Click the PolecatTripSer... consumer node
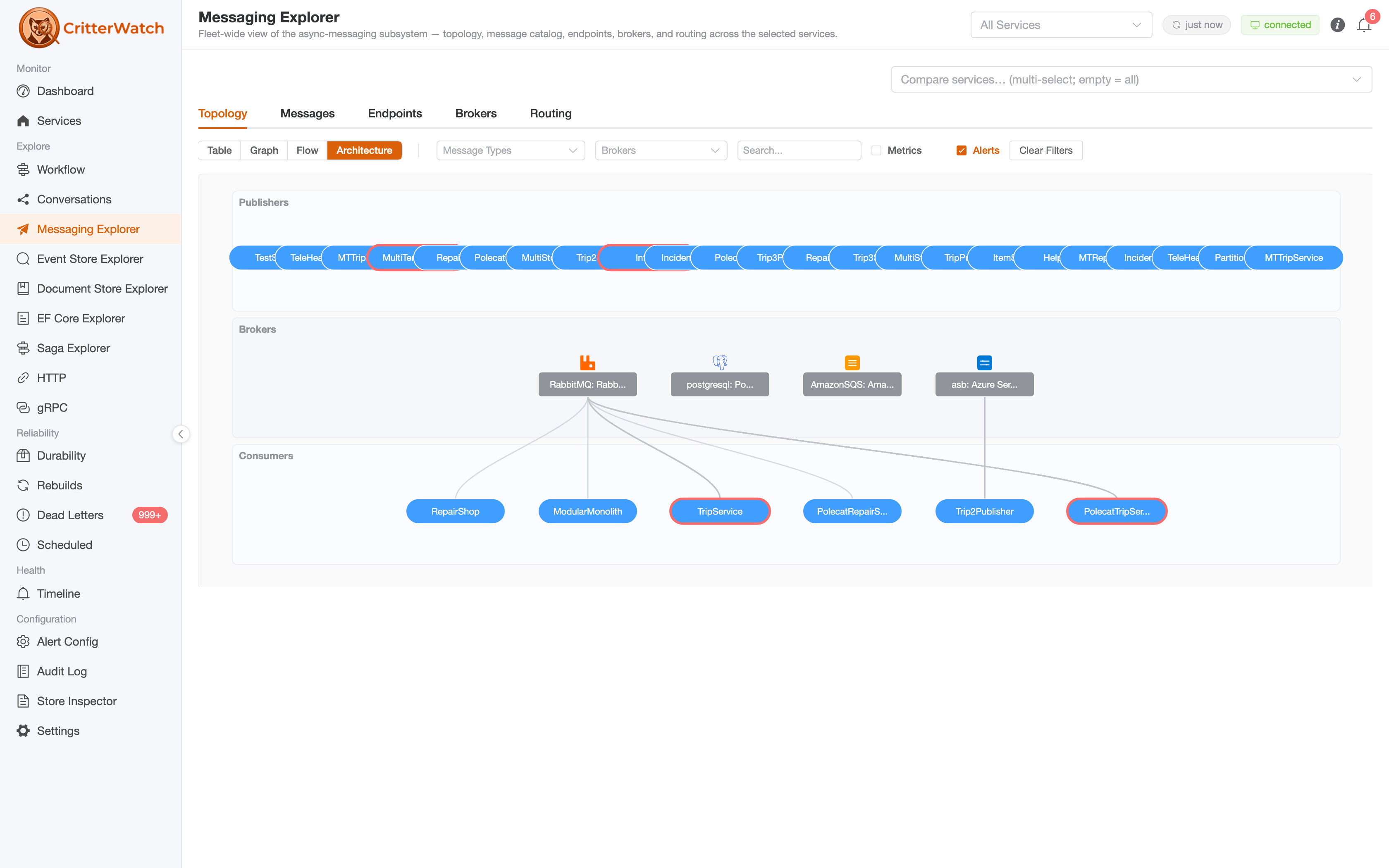 1117,512
